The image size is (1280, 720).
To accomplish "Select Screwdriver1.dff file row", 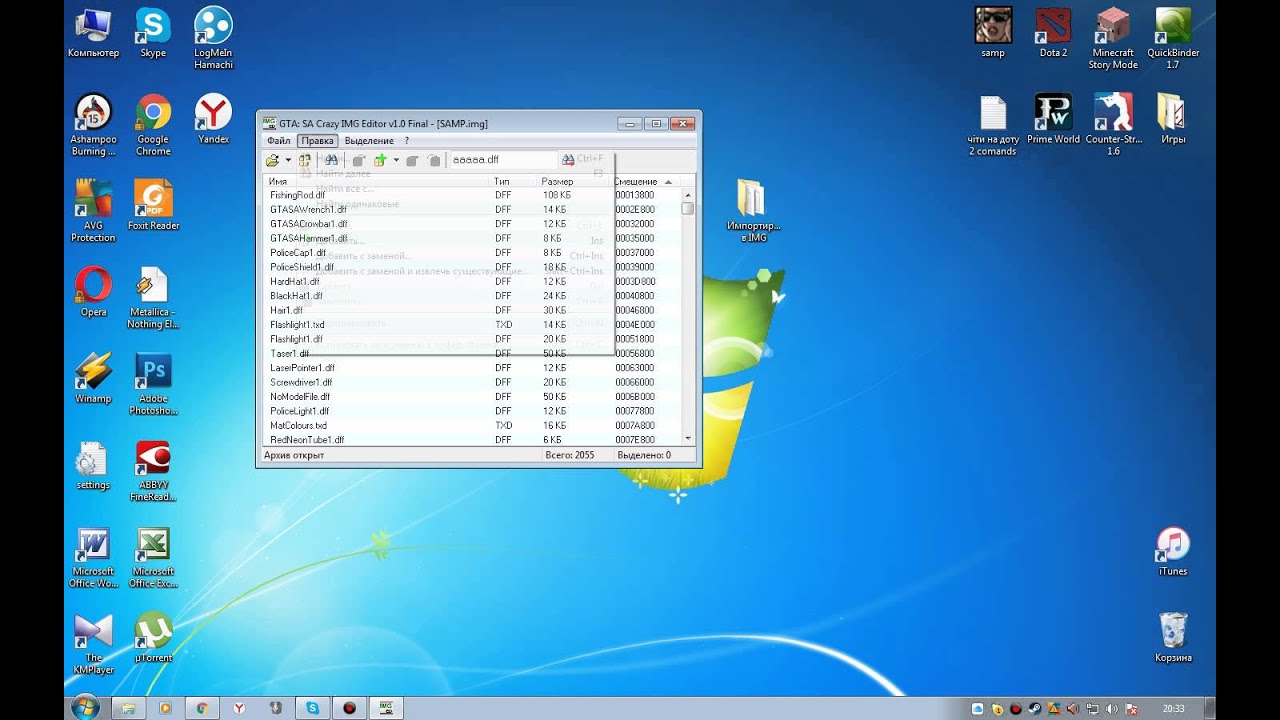I will tap(472, 382).
